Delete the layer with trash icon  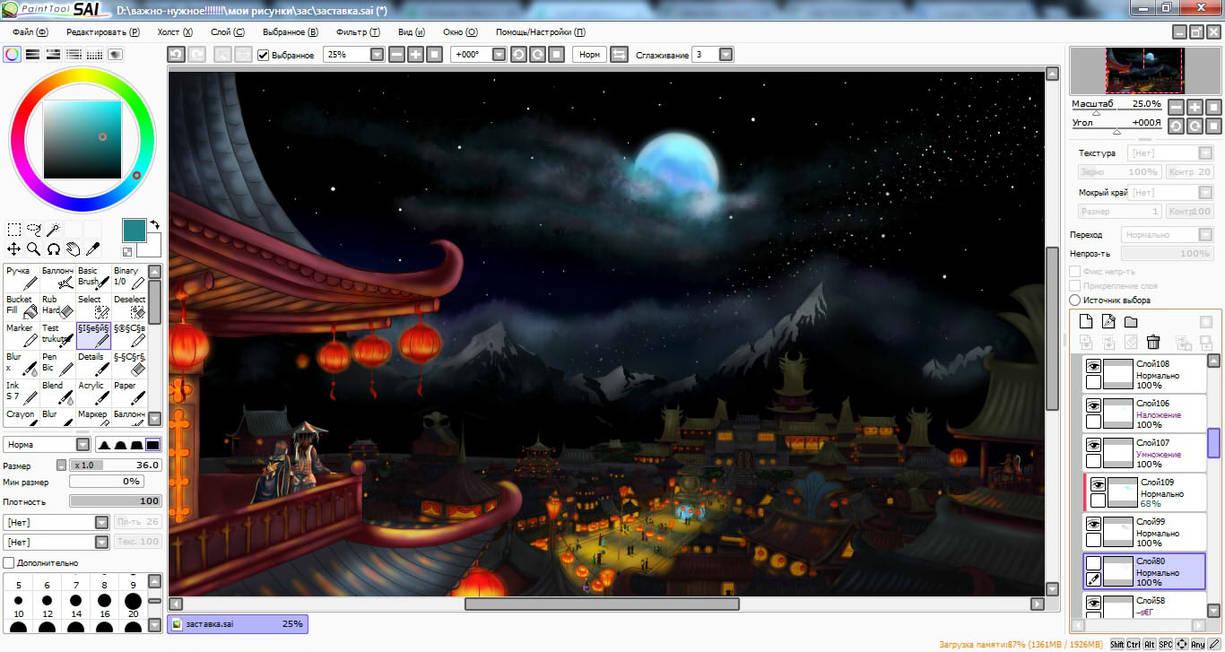(1153, 343)
